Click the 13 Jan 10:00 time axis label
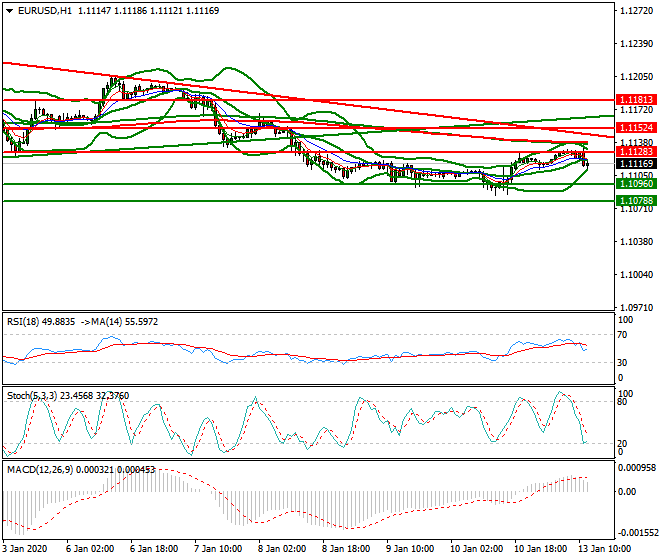This screenshot has height=560, width=660. coord(604,549)
